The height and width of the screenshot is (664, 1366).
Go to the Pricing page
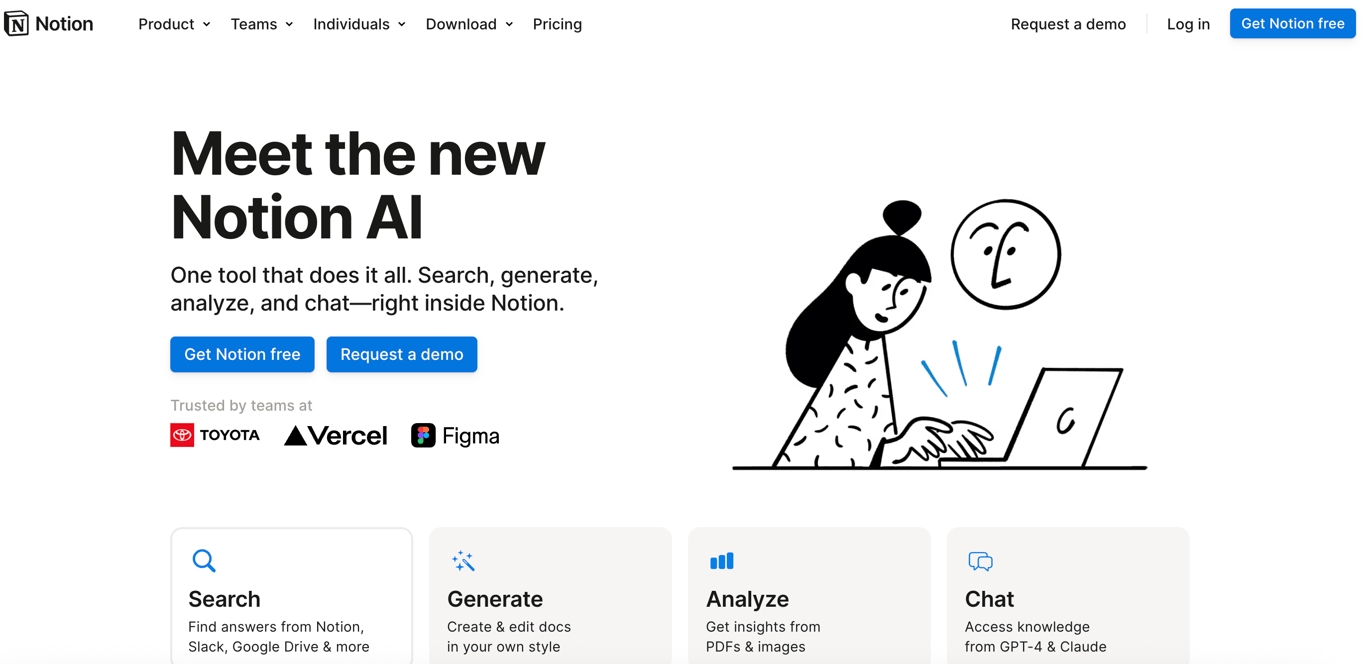[557, 24]
